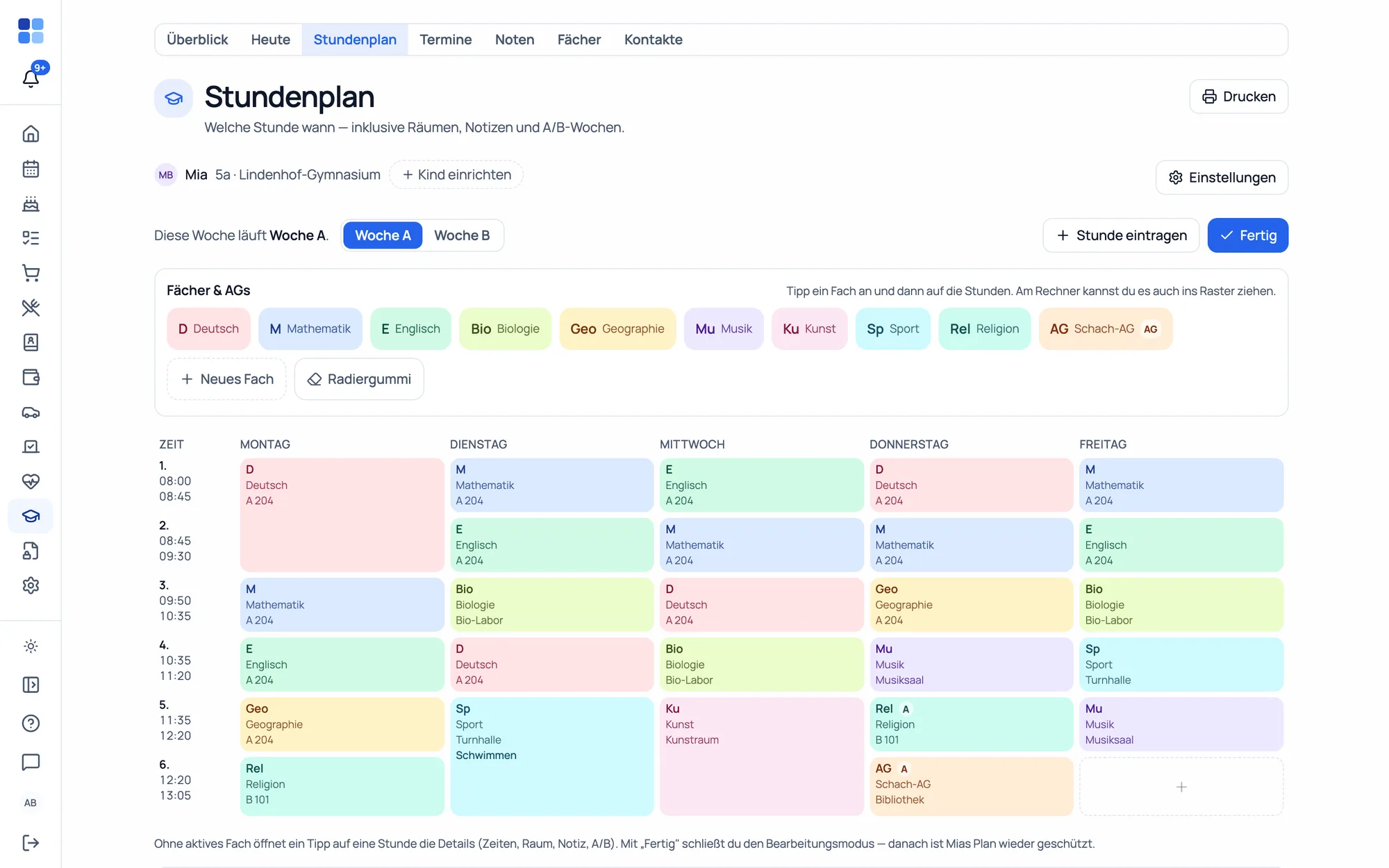Select Woche A toggle

383,235
